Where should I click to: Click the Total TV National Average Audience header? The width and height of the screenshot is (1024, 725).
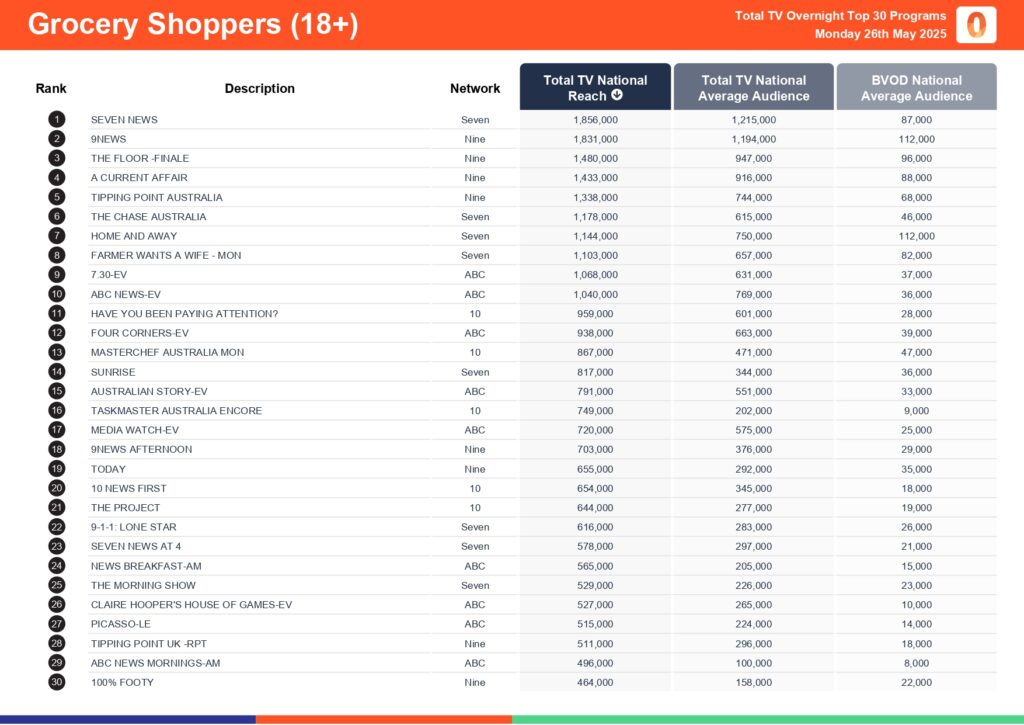(x=753, y=88)
